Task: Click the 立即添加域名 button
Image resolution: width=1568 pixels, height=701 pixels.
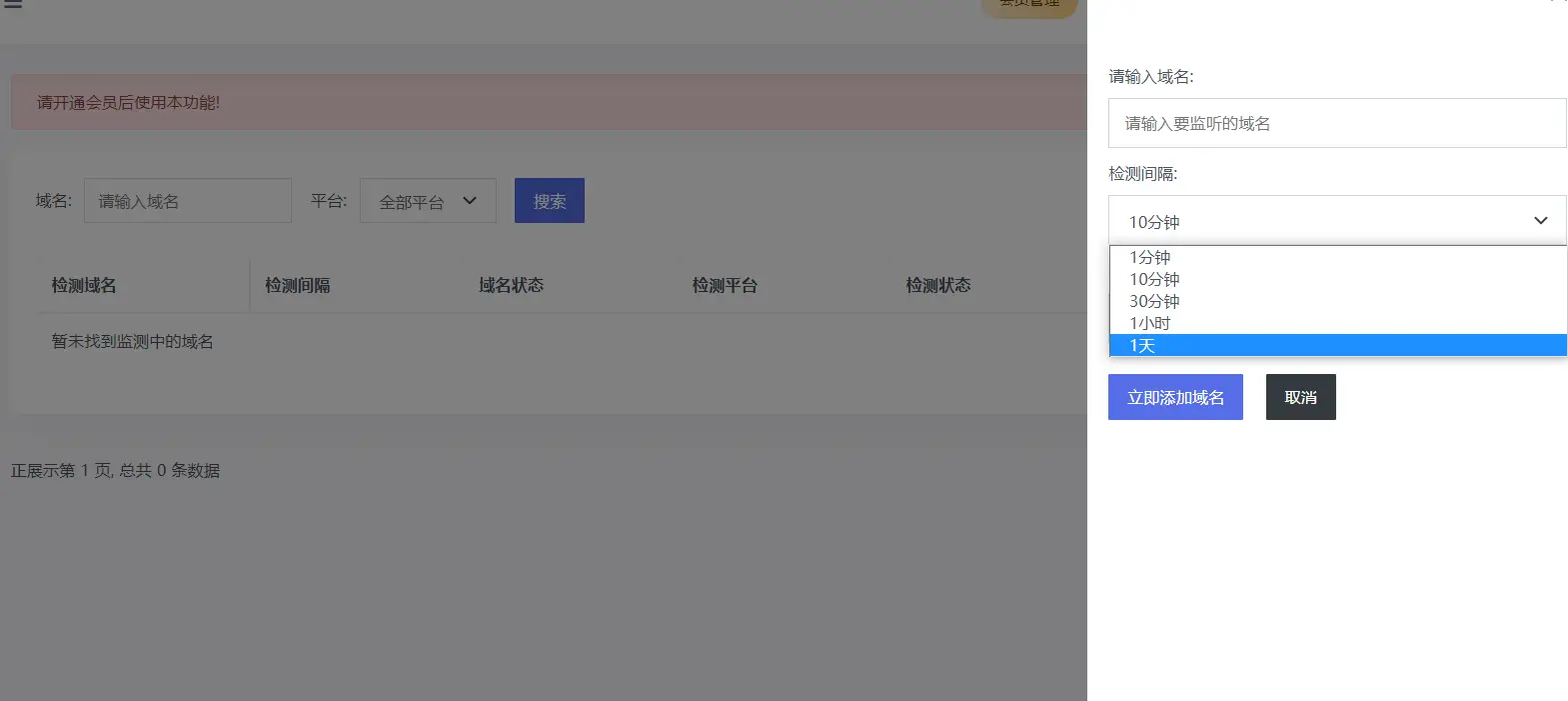Action: (1175, 397)
